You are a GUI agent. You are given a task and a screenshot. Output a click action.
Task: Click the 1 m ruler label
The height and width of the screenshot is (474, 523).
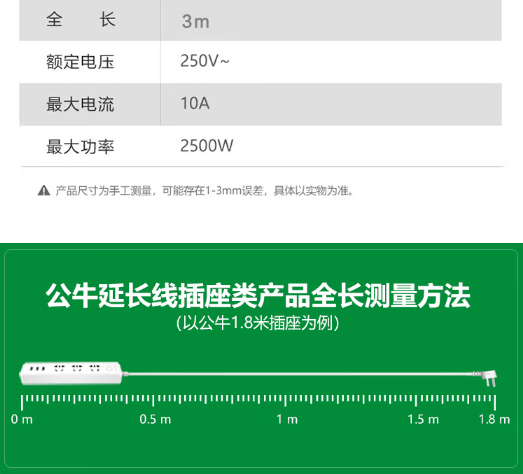click(x=287, y=419)
